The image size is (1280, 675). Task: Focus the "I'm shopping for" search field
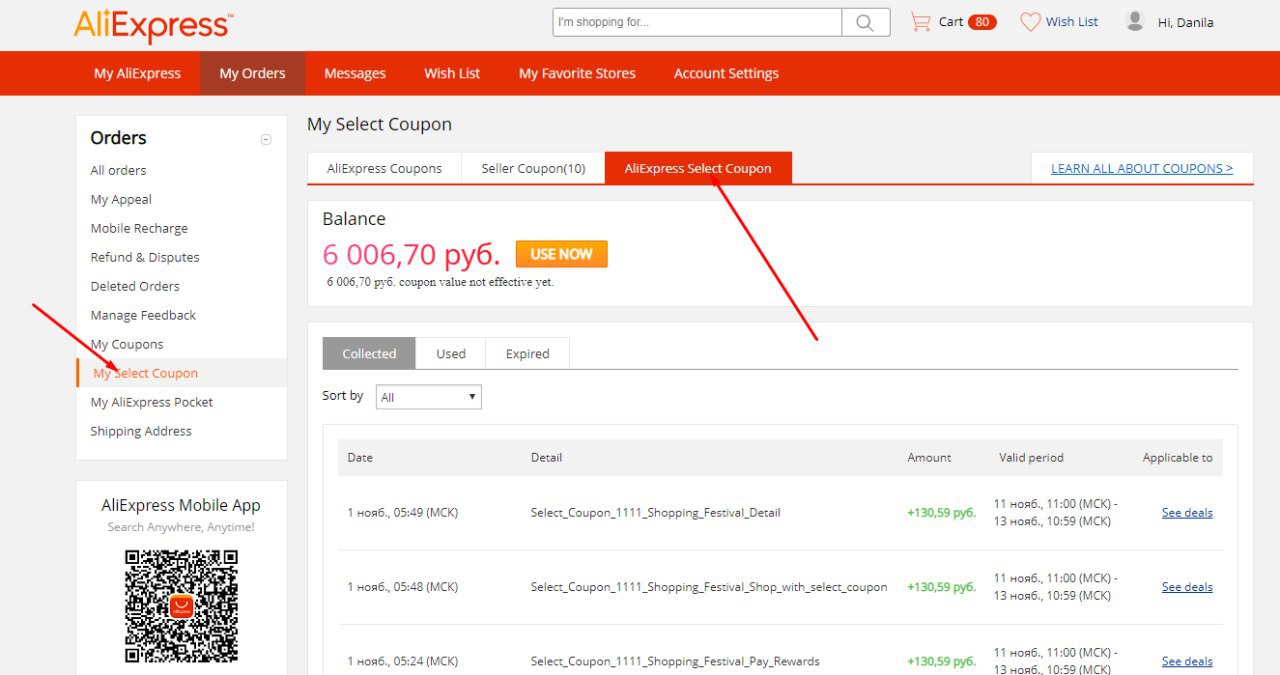click(x=697, y=22)
